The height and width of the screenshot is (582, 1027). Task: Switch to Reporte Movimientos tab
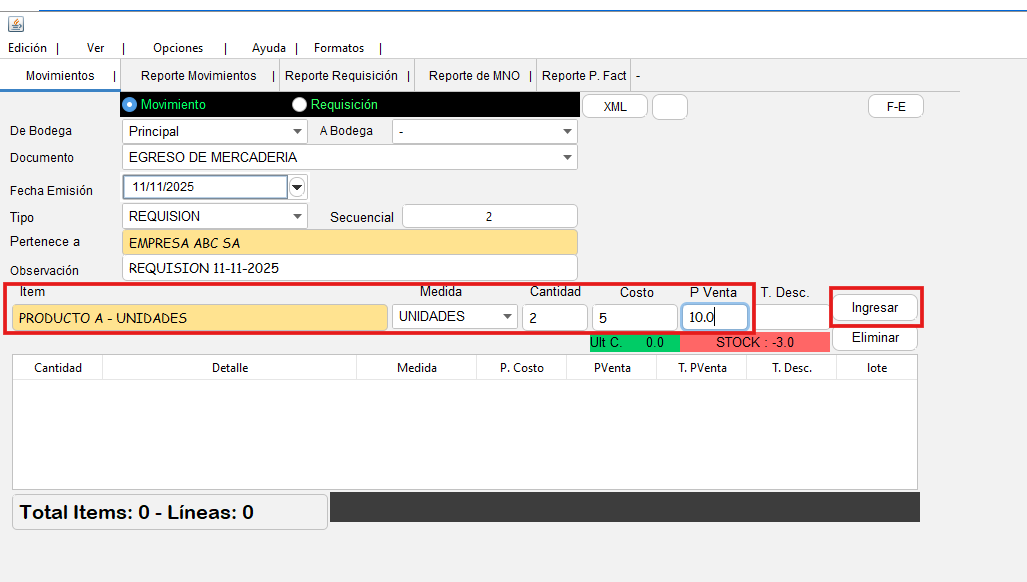click(x=198, y=76)
